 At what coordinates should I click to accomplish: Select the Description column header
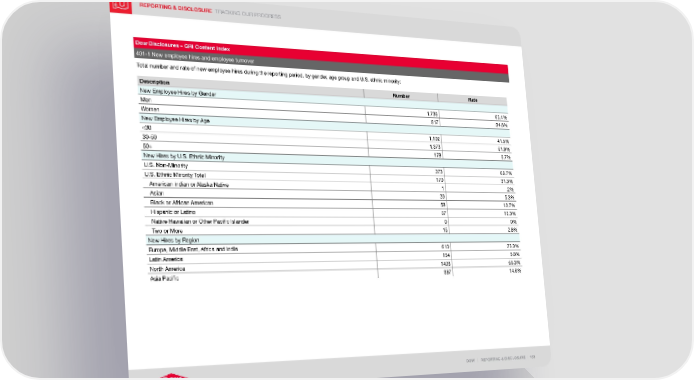154,82
